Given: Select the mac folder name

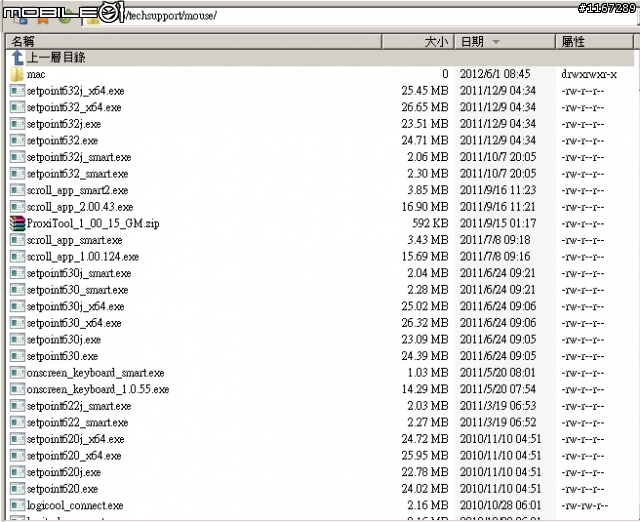Looking at the screenshot, I should pos(36,75).
